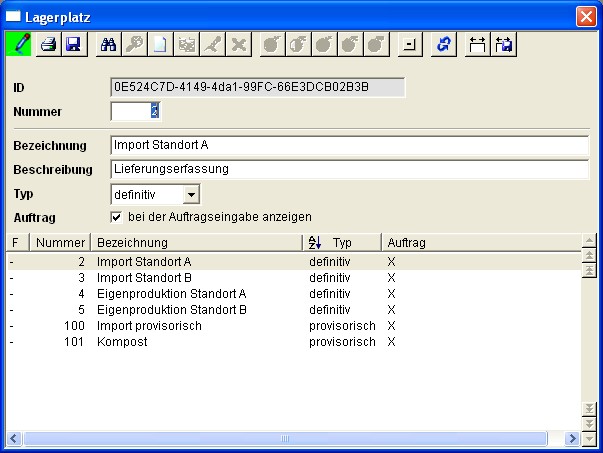The height and width of the screenshot is (453, 603).
Task: Click the new blank document icon
Action: (x=160, y=45)
